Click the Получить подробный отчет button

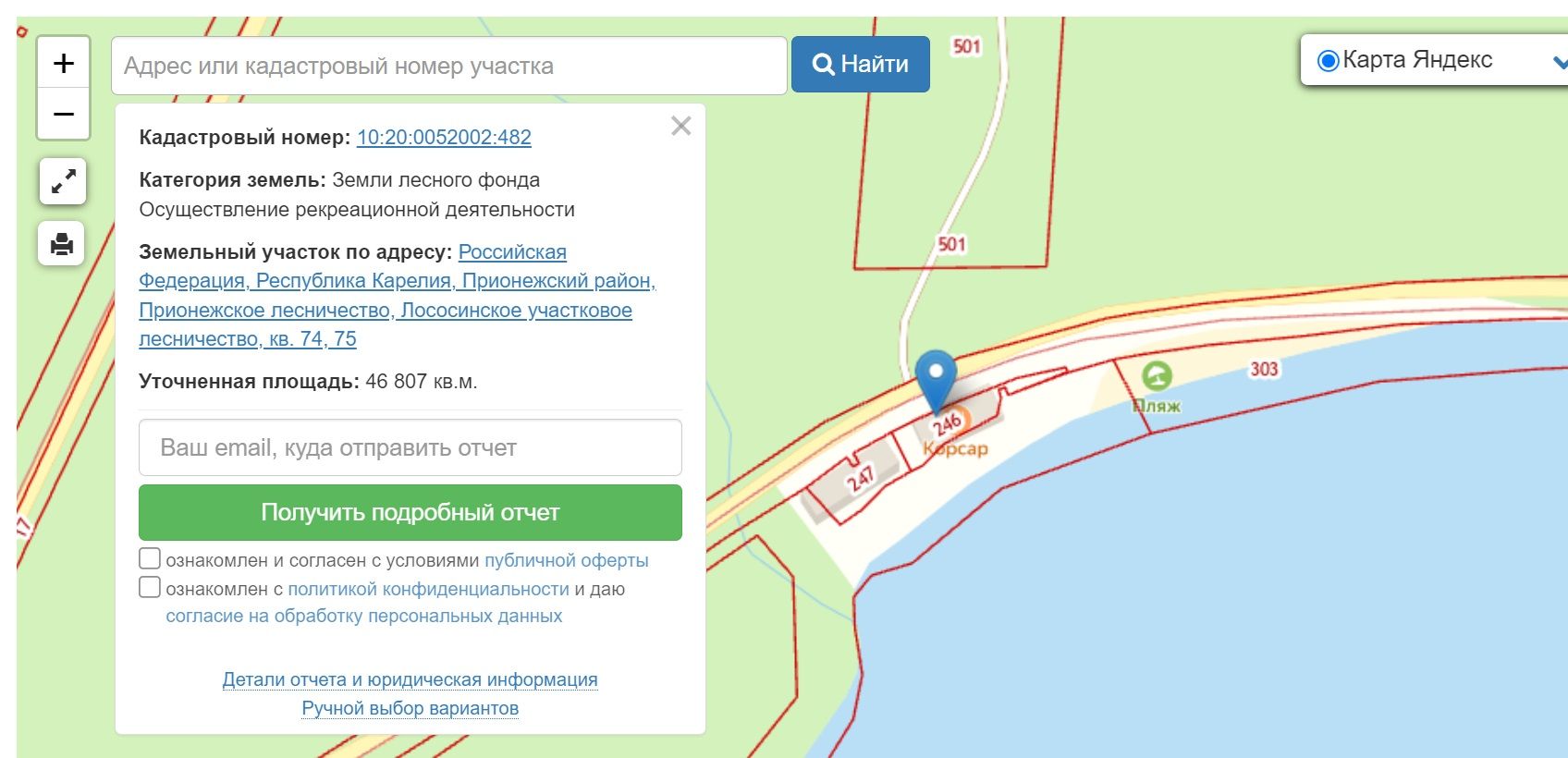coord(410,513)
